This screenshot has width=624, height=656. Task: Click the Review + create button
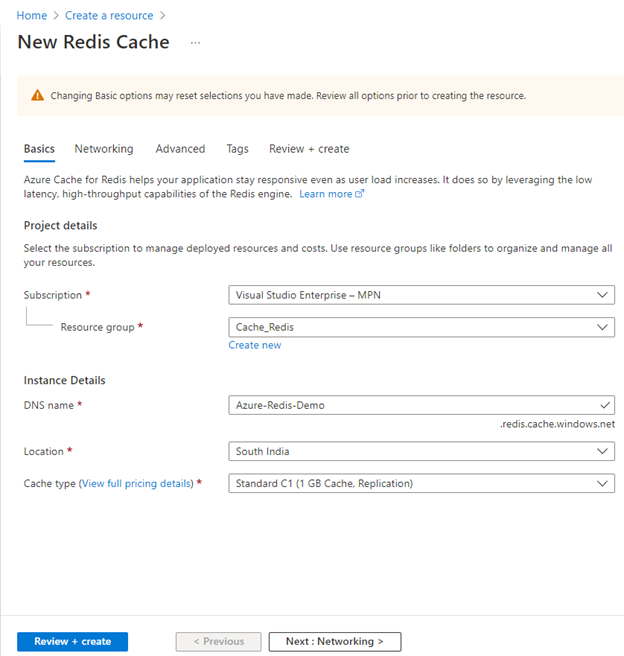coord(72,641)
